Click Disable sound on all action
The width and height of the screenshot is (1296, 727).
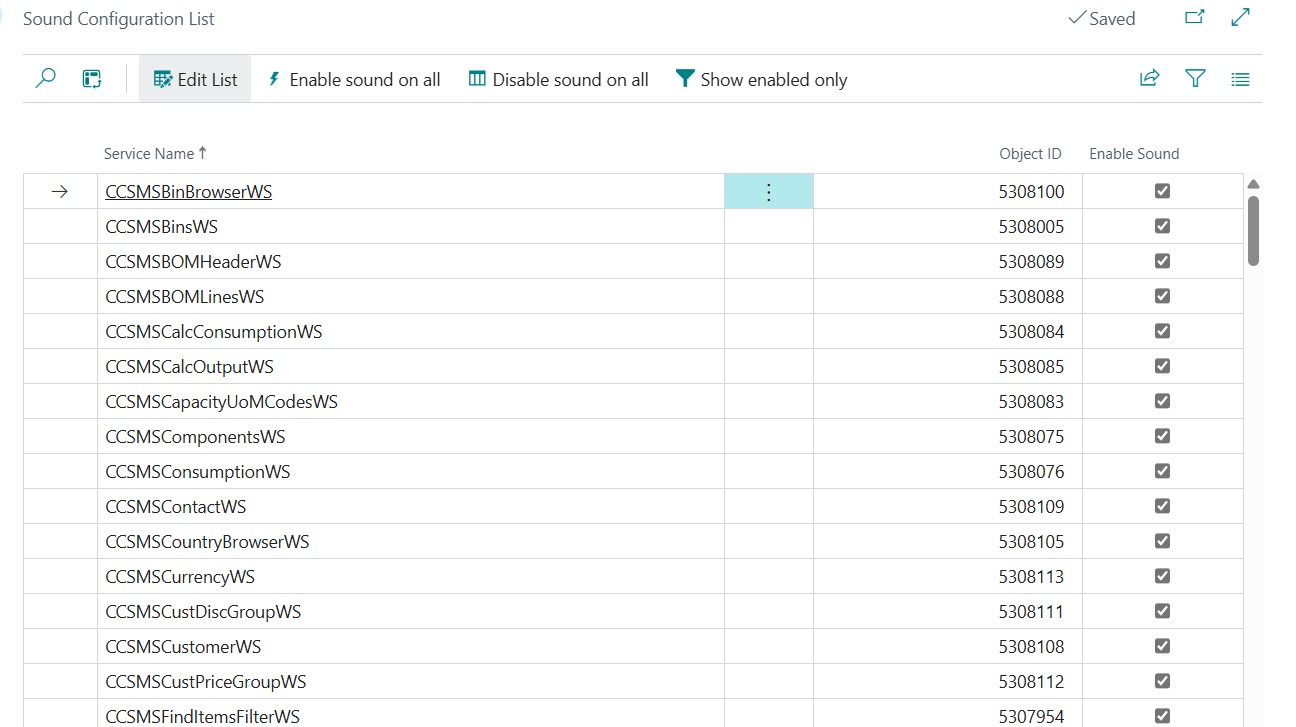coord(559,80)
